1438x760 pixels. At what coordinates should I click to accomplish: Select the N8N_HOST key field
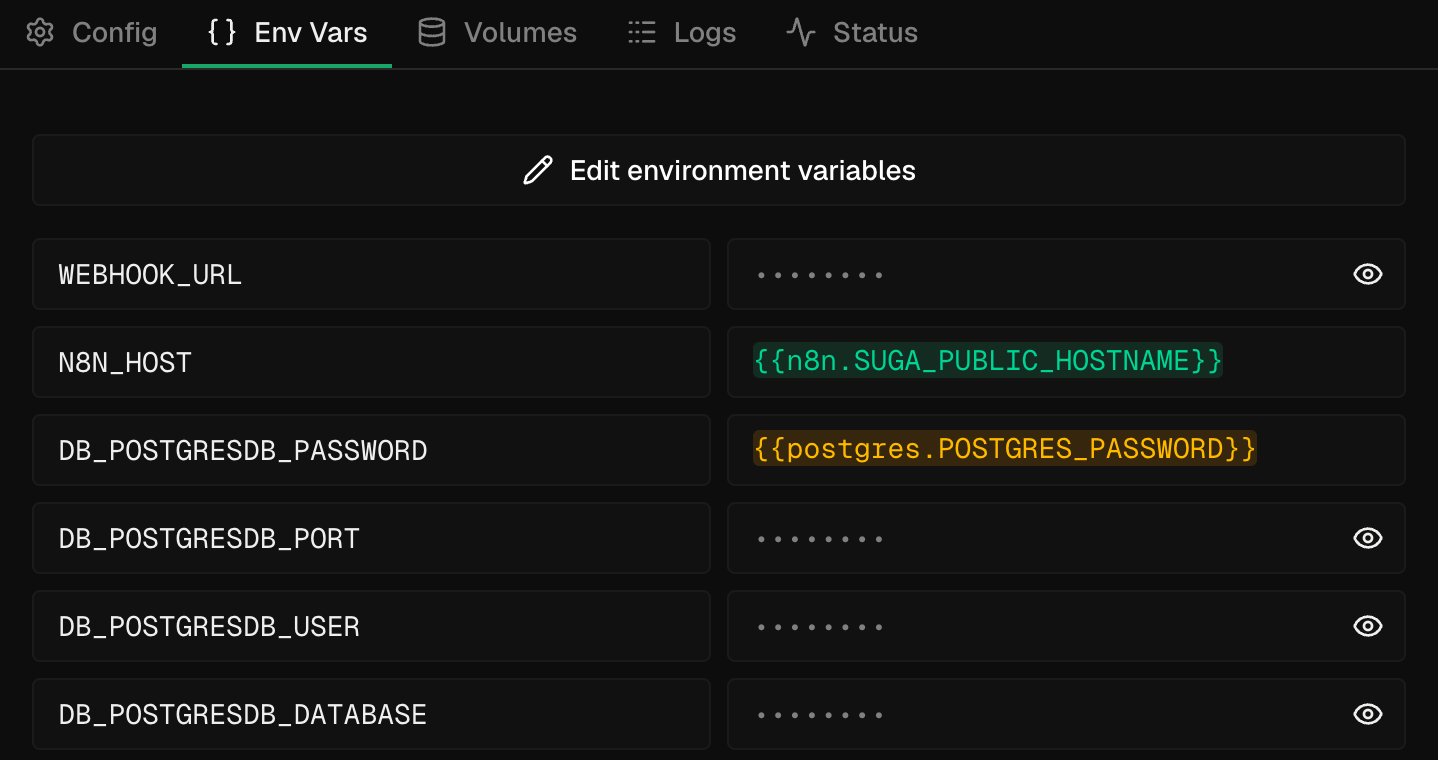pyautogui.click(x=371, y=362)
